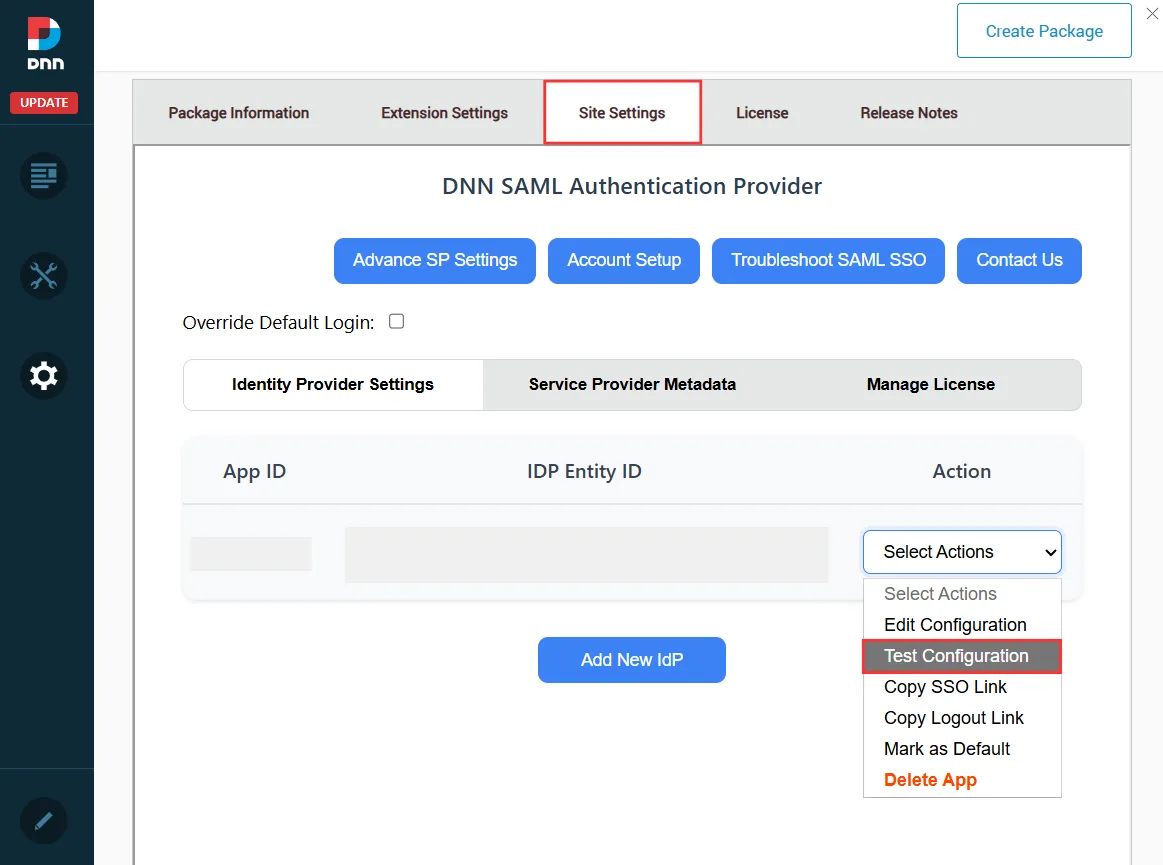Screen dimensions: 1163x865
Task: Click the Contact Us button
Action: pos(1019,260)
